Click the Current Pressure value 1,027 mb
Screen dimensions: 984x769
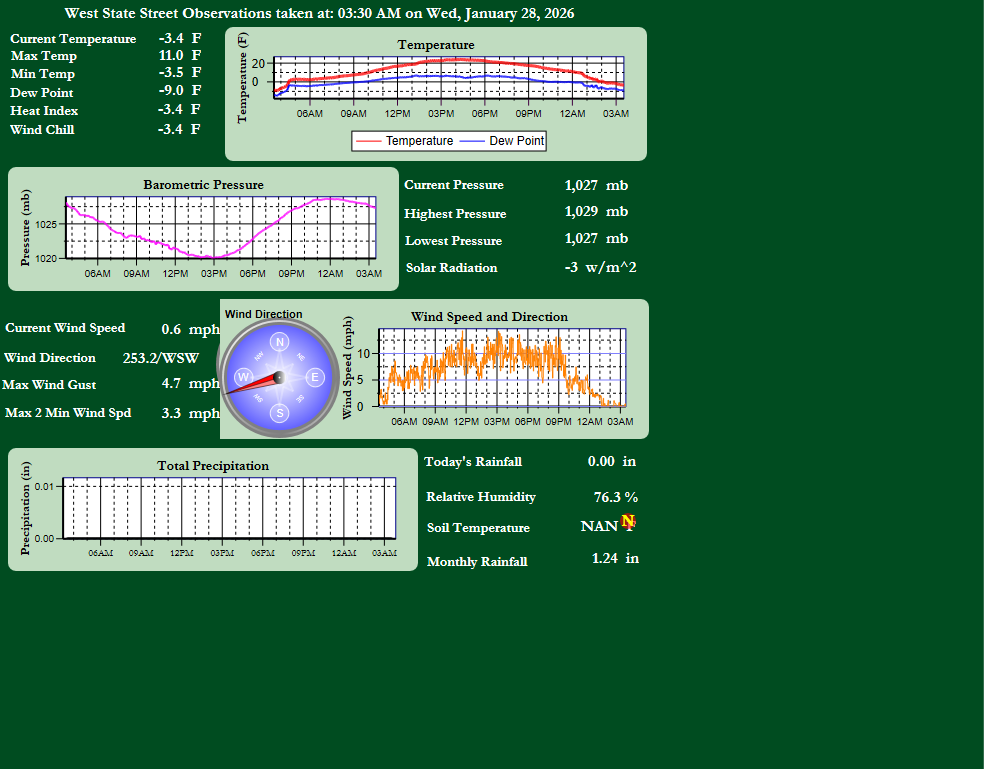(596, 185)
